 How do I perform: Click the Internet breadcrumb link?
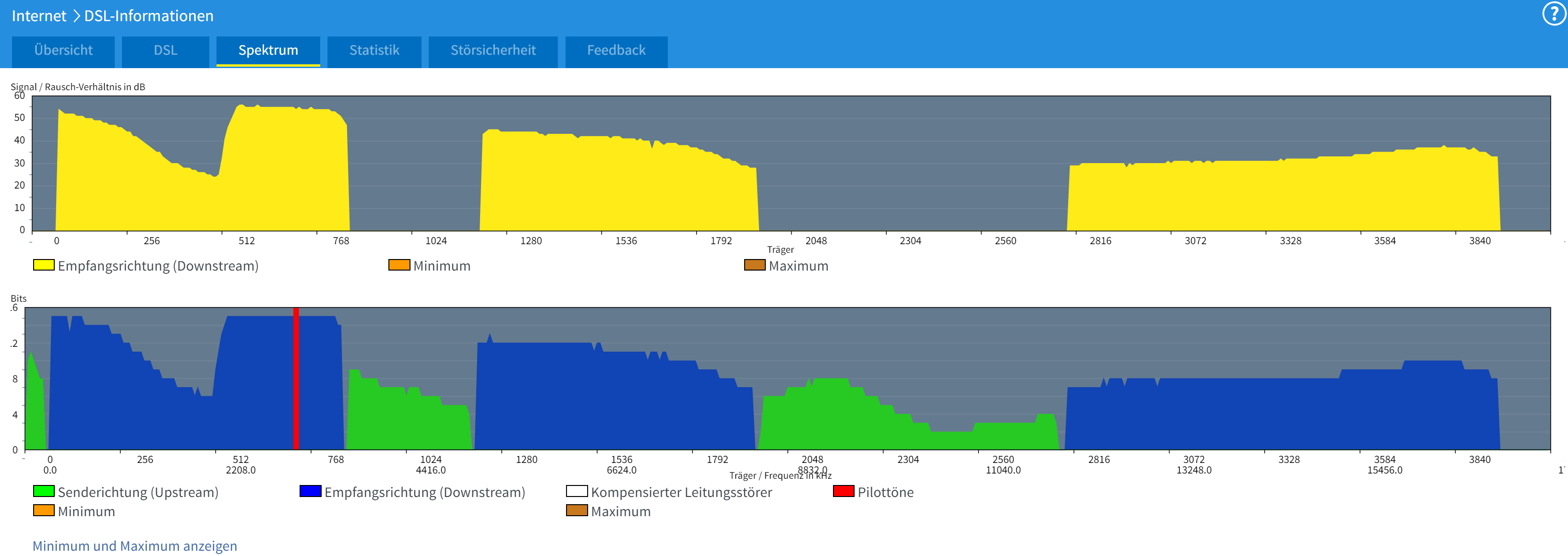point(38,16)
